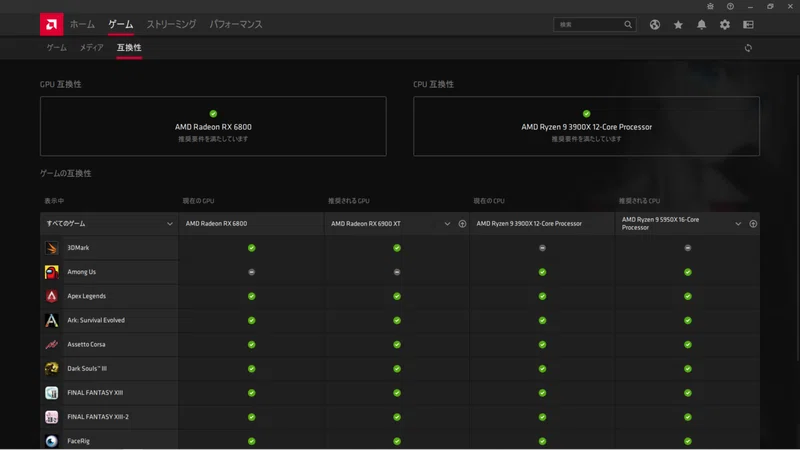This screenshot has width=800, height=450.
Task: Open the パフォーマンス tab
Action: 236,24
